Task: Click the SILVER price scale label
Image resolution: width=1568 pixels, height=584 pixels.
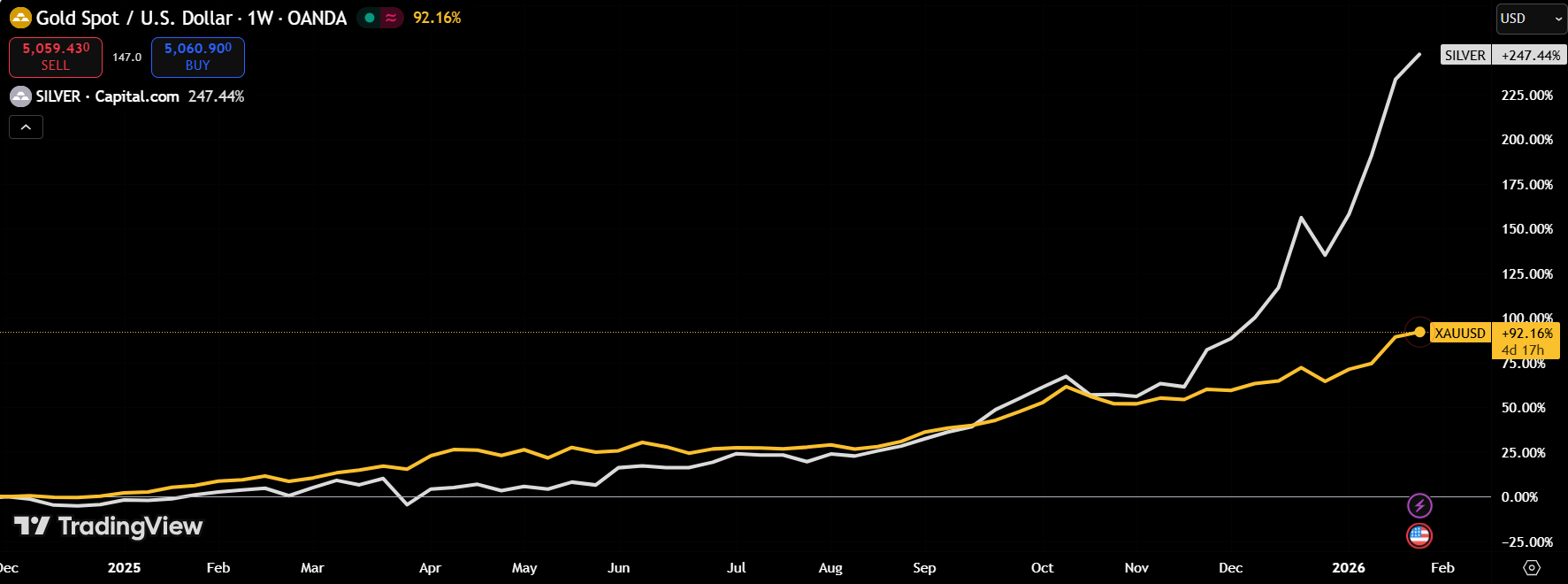Action: pos(1465,55)
